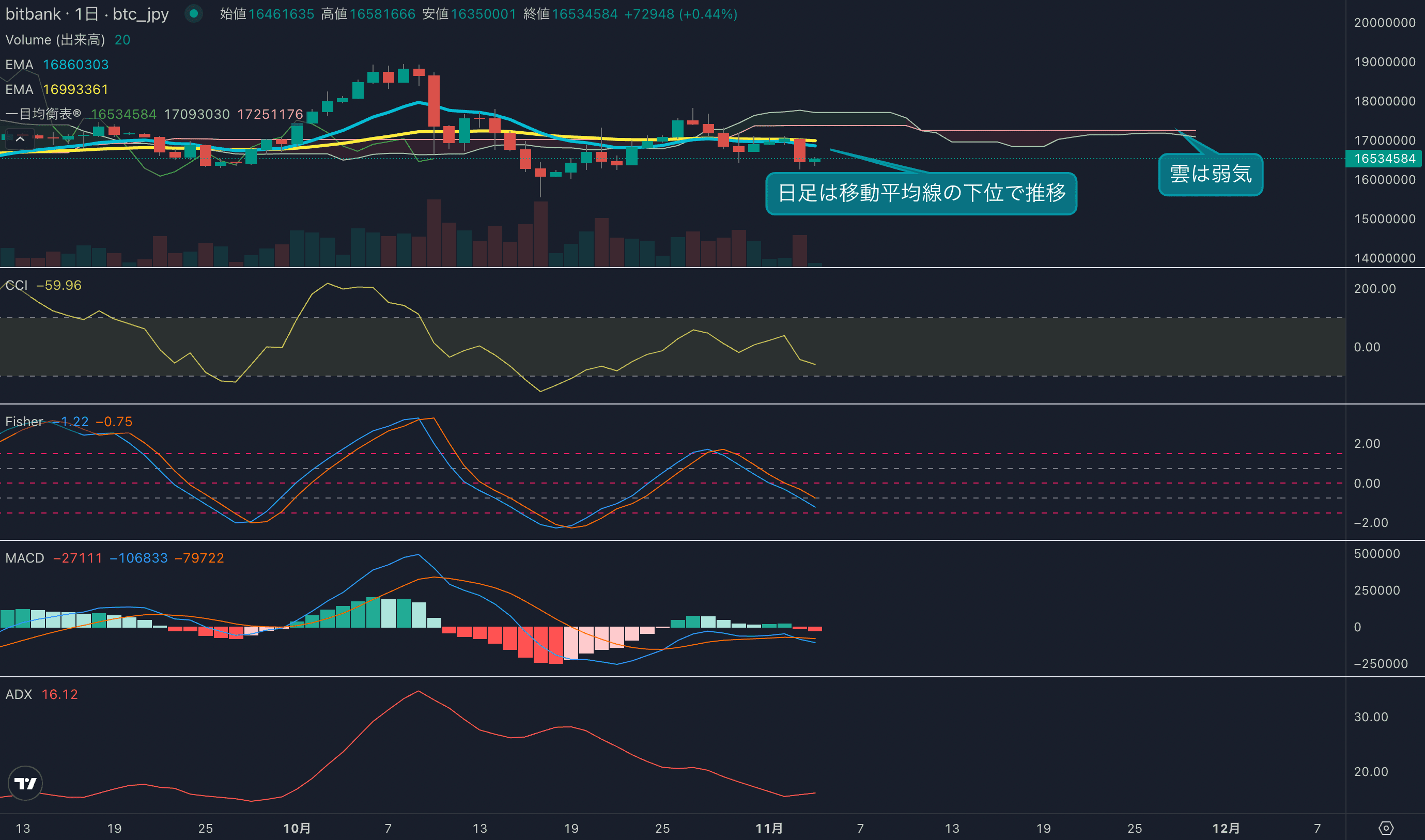Click the 12月 label on time axis
Screen dimensions: 1425x840
click(1226, 828)
